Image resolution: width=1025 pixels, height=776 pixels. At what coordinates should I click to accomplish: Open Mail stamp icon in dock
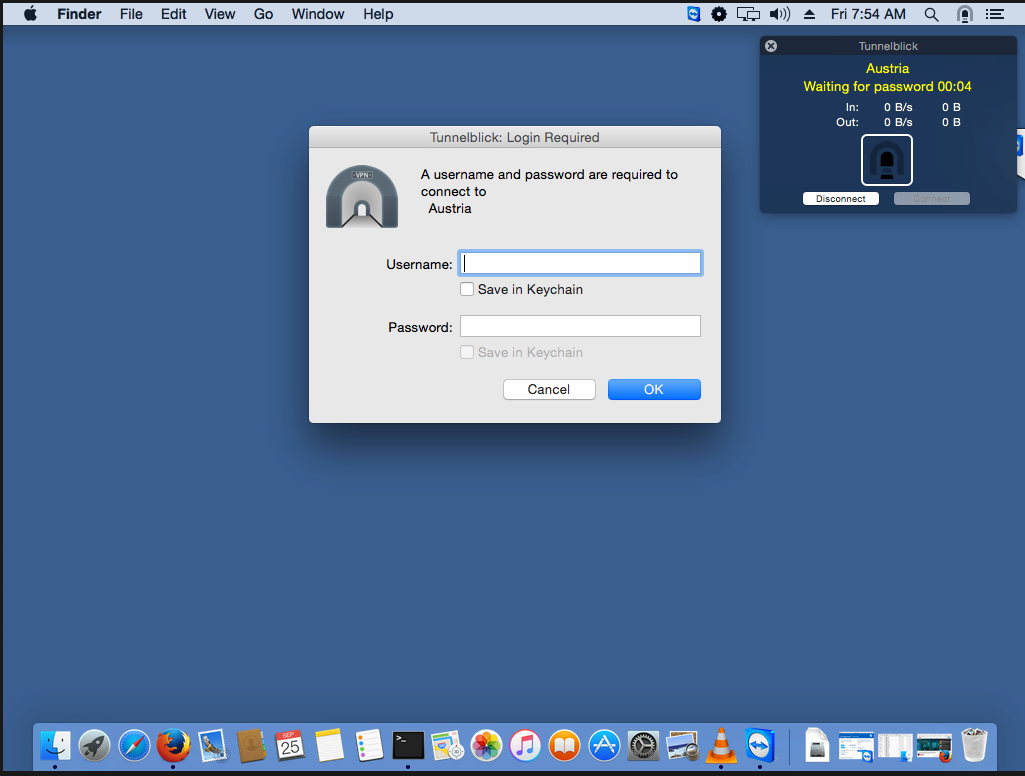[212, 745]
